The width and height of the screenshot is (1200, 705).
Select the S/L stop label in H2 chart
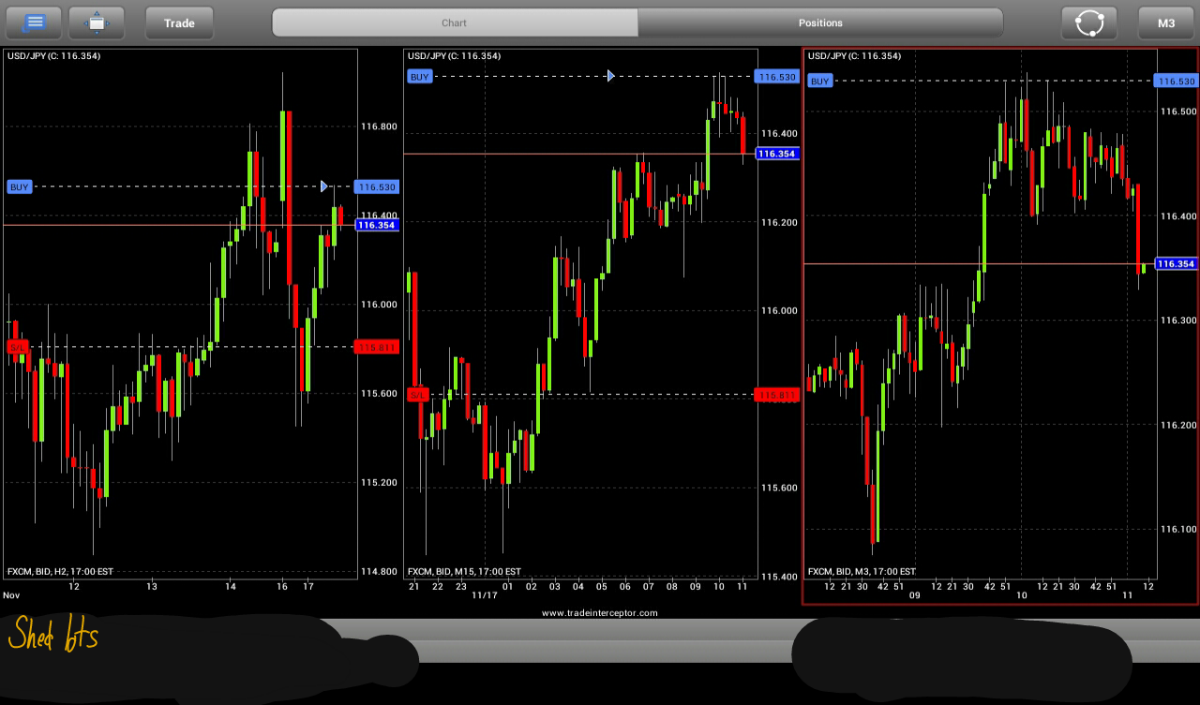tap(17, 347)
